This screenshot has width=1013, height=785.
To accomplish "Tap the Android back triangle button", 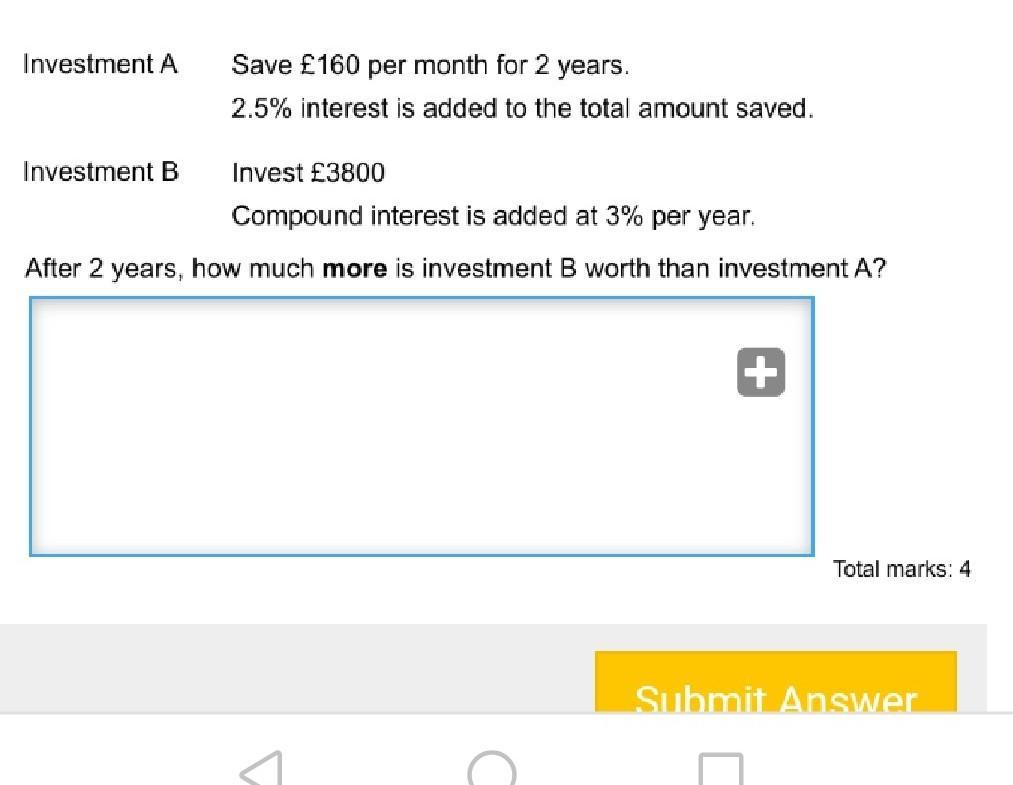I will (x=262, y=768).
